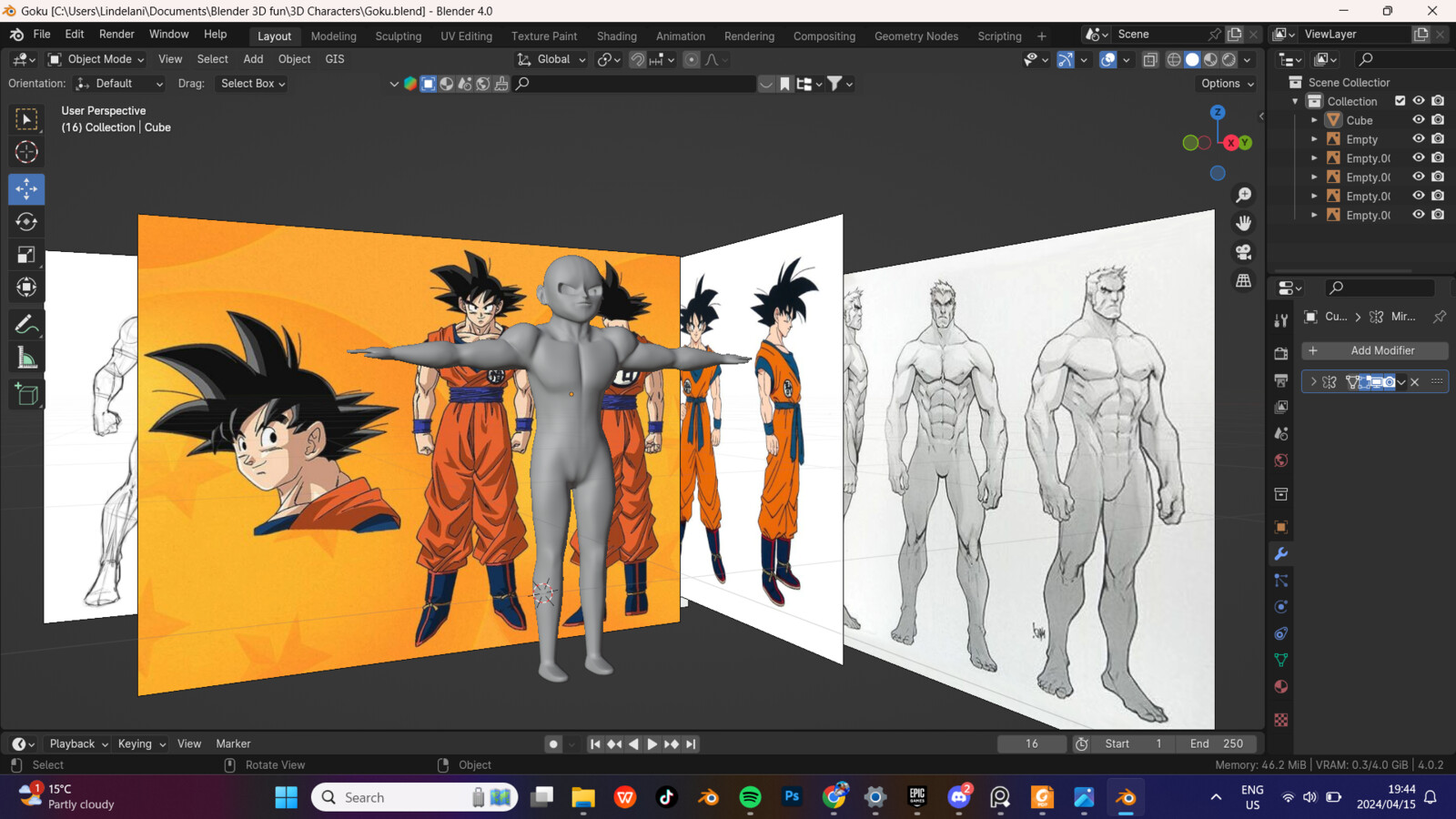Exclude Collection from view layer checkbox
The width and height of the screenshot is (1456, 819).
coord(1400,101)
